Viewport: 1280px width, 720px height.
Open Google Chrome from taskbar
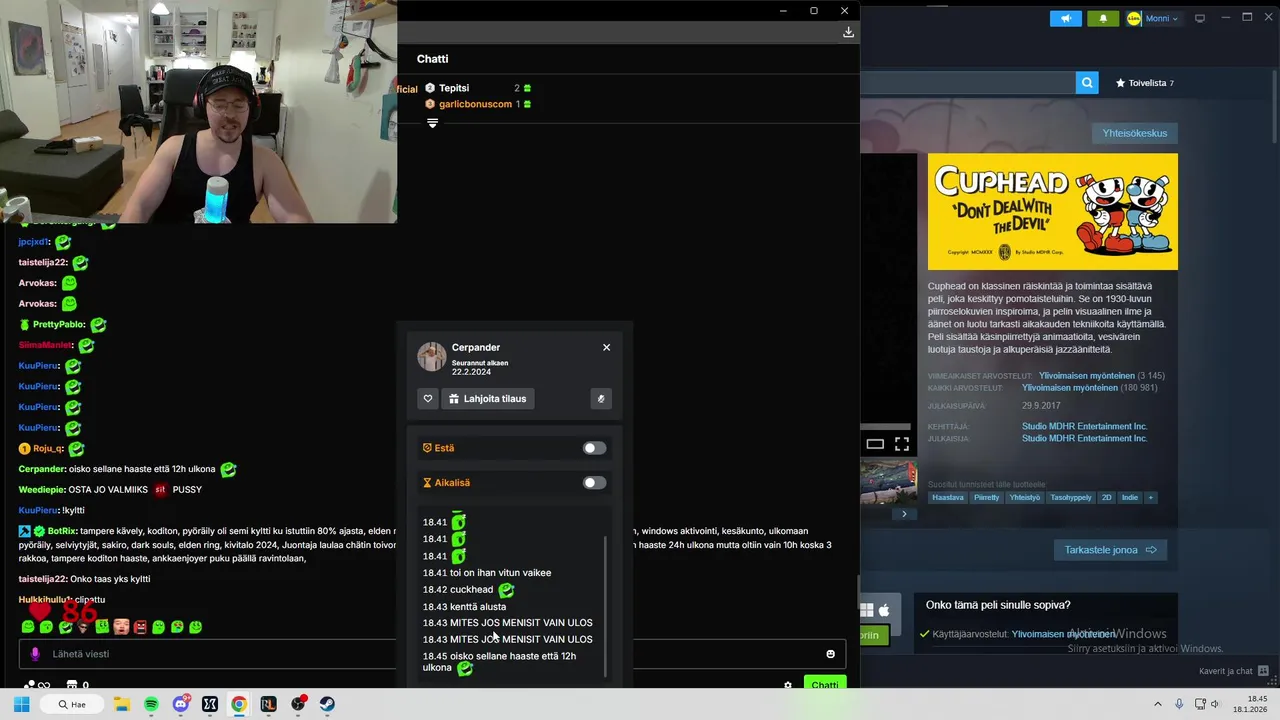[239, 704]
